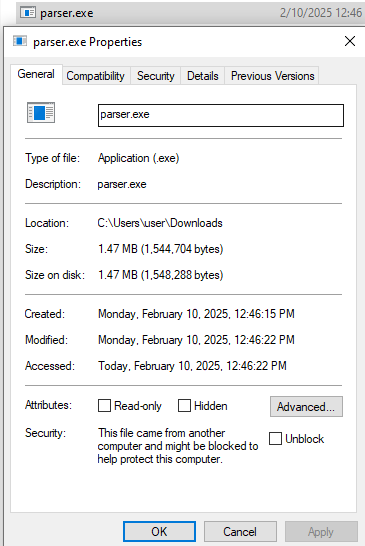Confirm with the OK button
Screen dimensions: 365x546
point(159,532)
